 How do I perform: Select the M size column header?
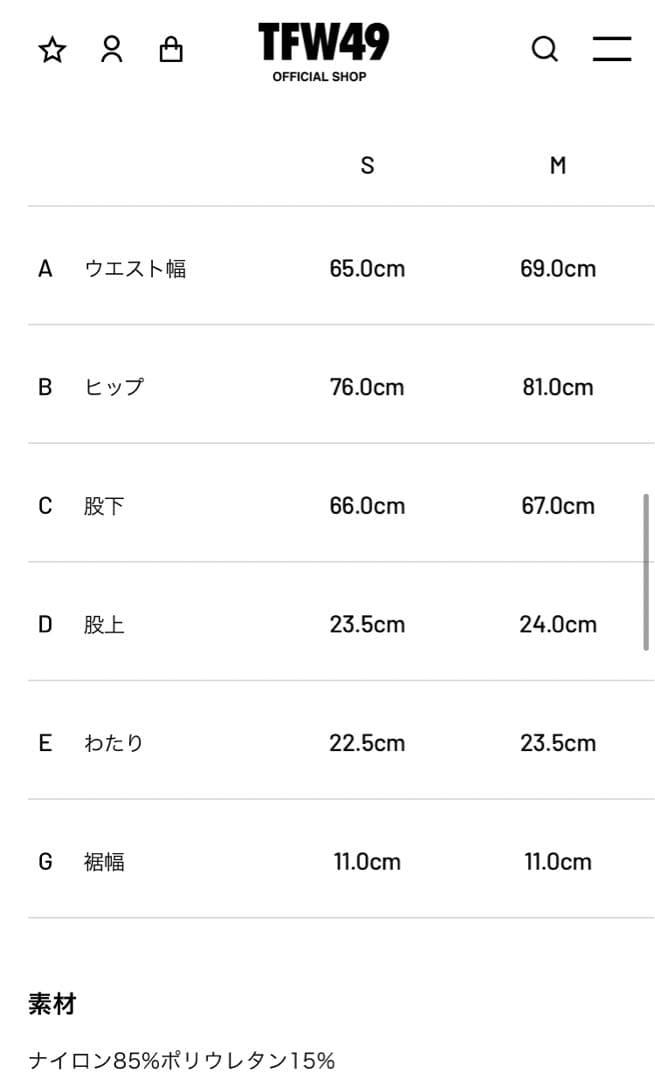pos(557,166)
